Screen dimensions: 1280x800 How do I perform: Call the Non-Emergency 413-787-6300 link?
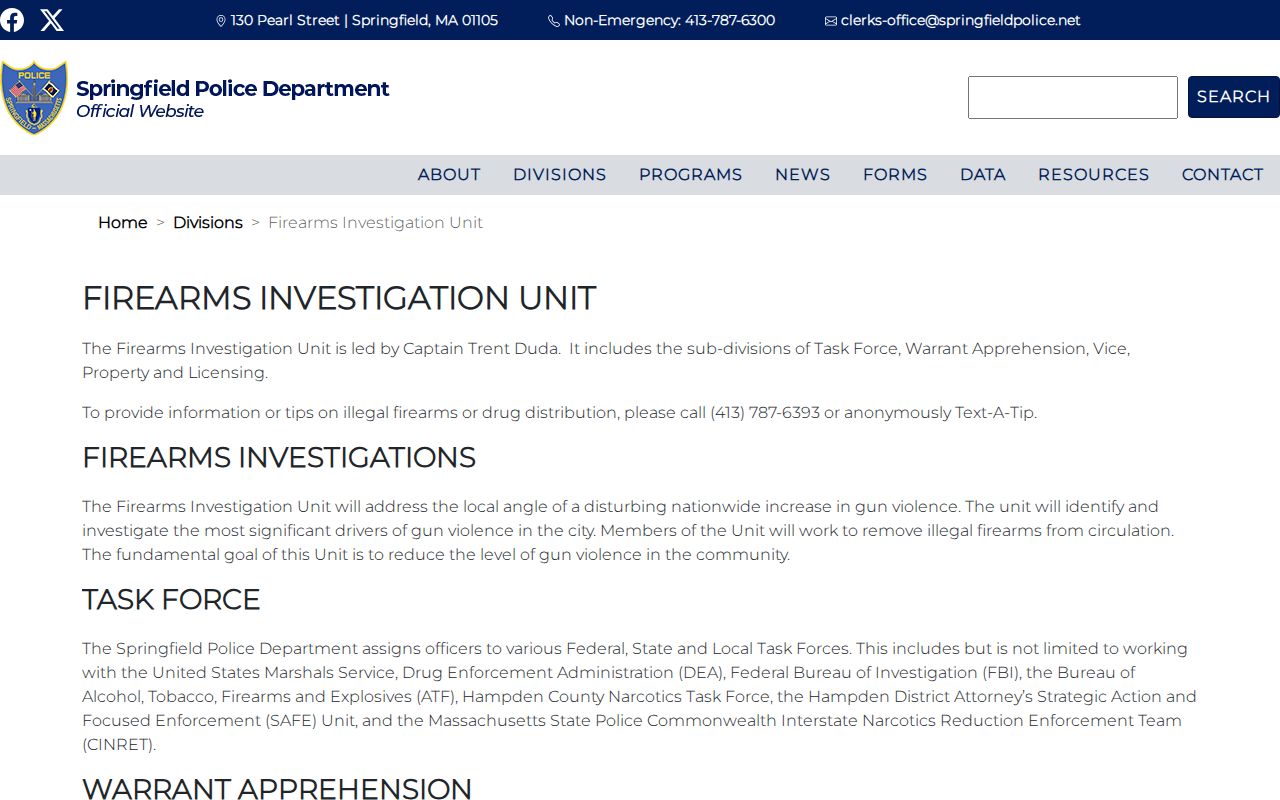669,20
